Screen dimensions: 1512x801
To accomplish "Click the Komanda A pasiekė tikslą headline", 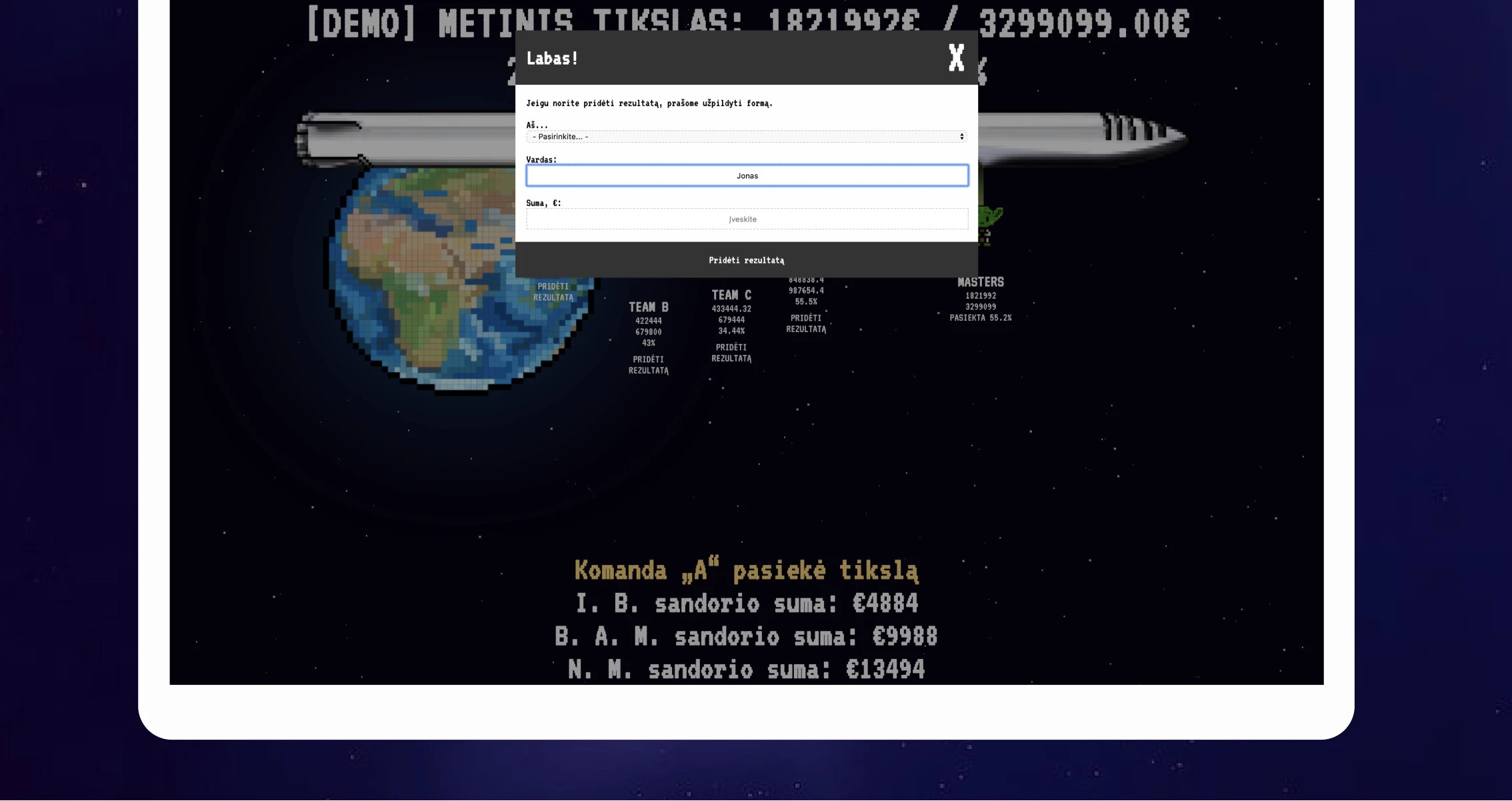I will (747, 570).
